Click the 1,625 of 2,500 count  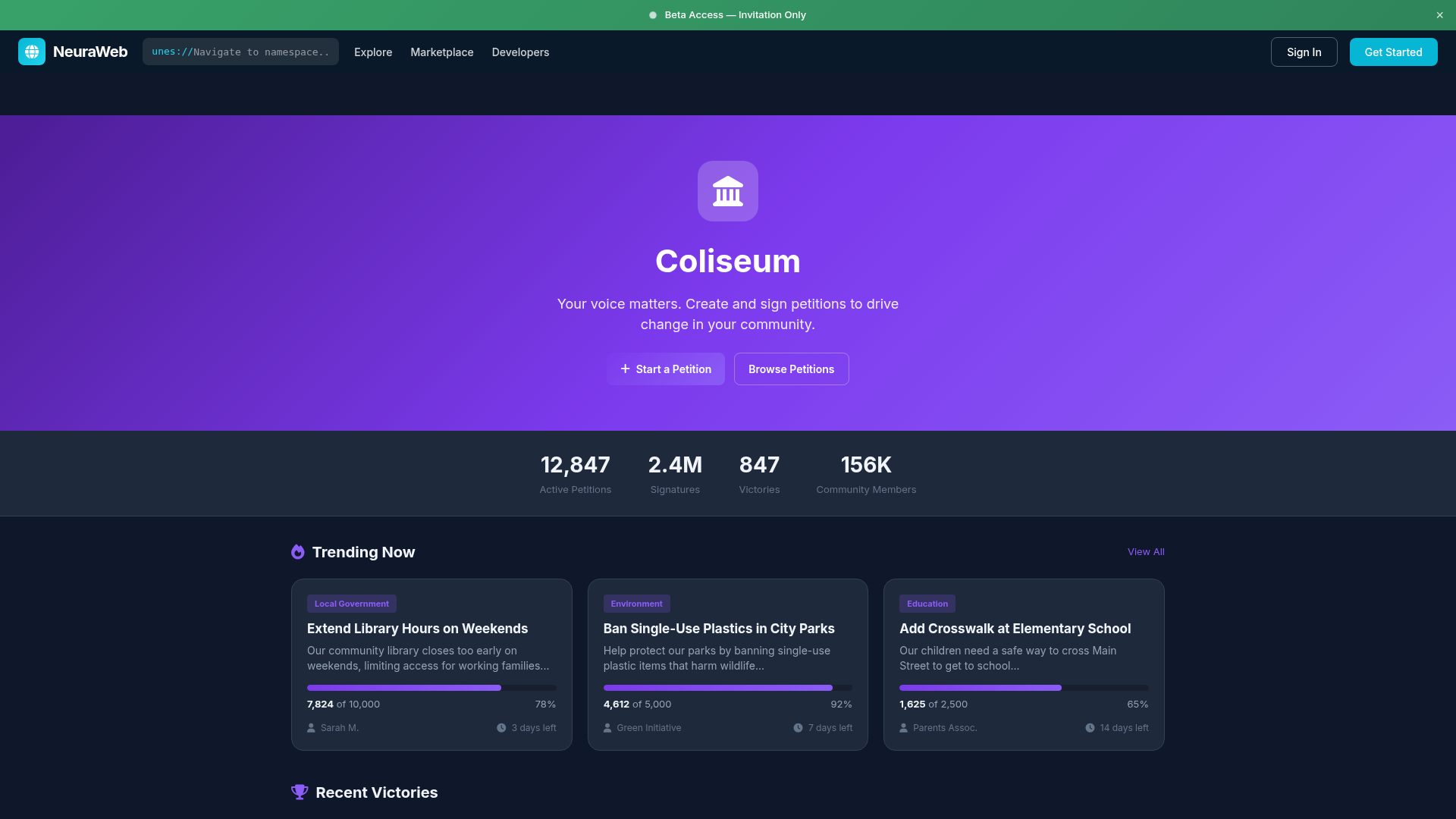(x=934, y=704)
